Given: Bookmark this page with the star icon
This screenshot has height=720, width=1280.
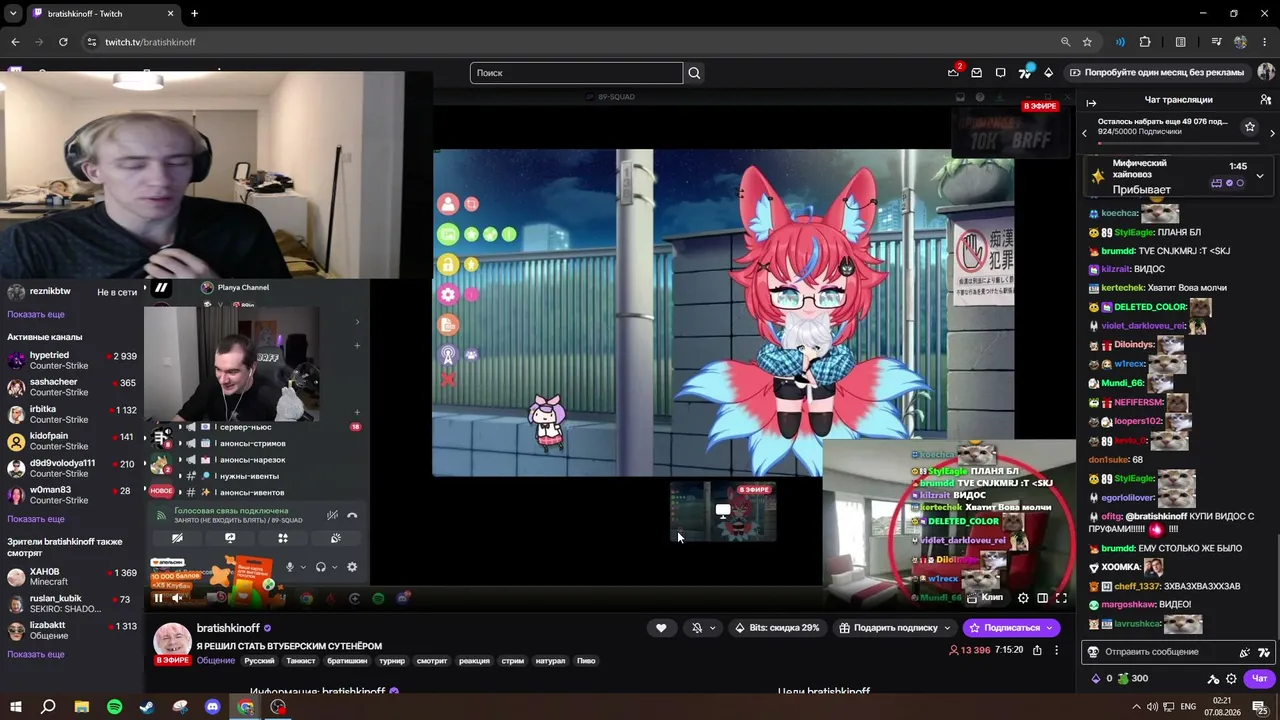Looking at the screenshot, I should [x=1087, y=42].
